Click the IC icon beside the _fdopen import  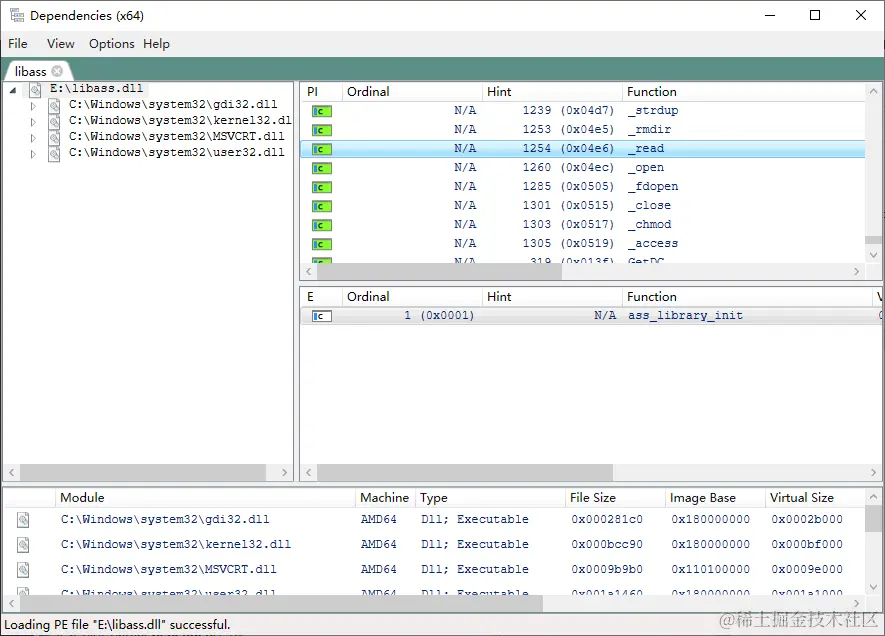320,186
